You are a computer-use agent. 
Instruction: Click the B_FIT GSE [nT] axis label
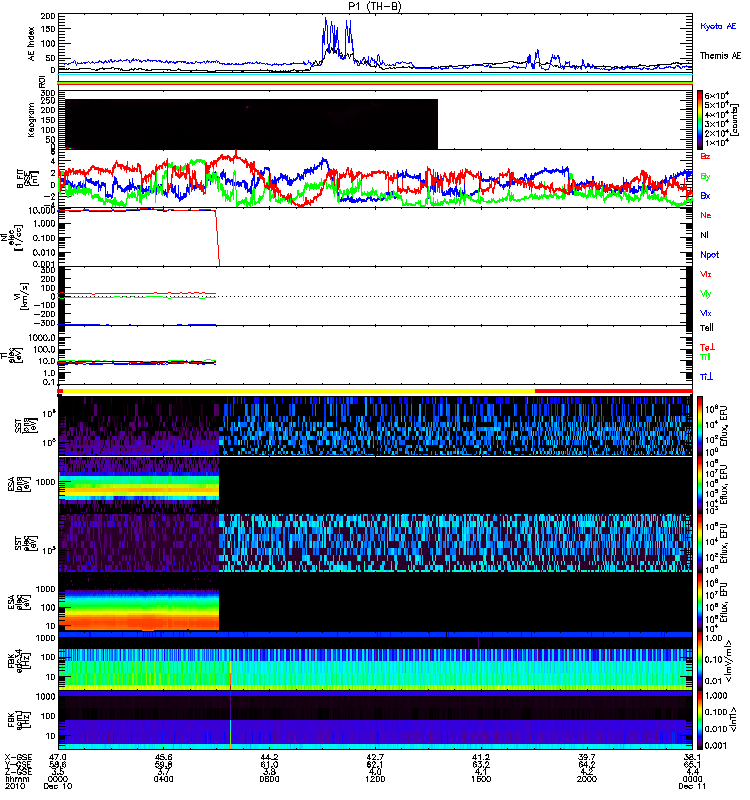point(27,179)
